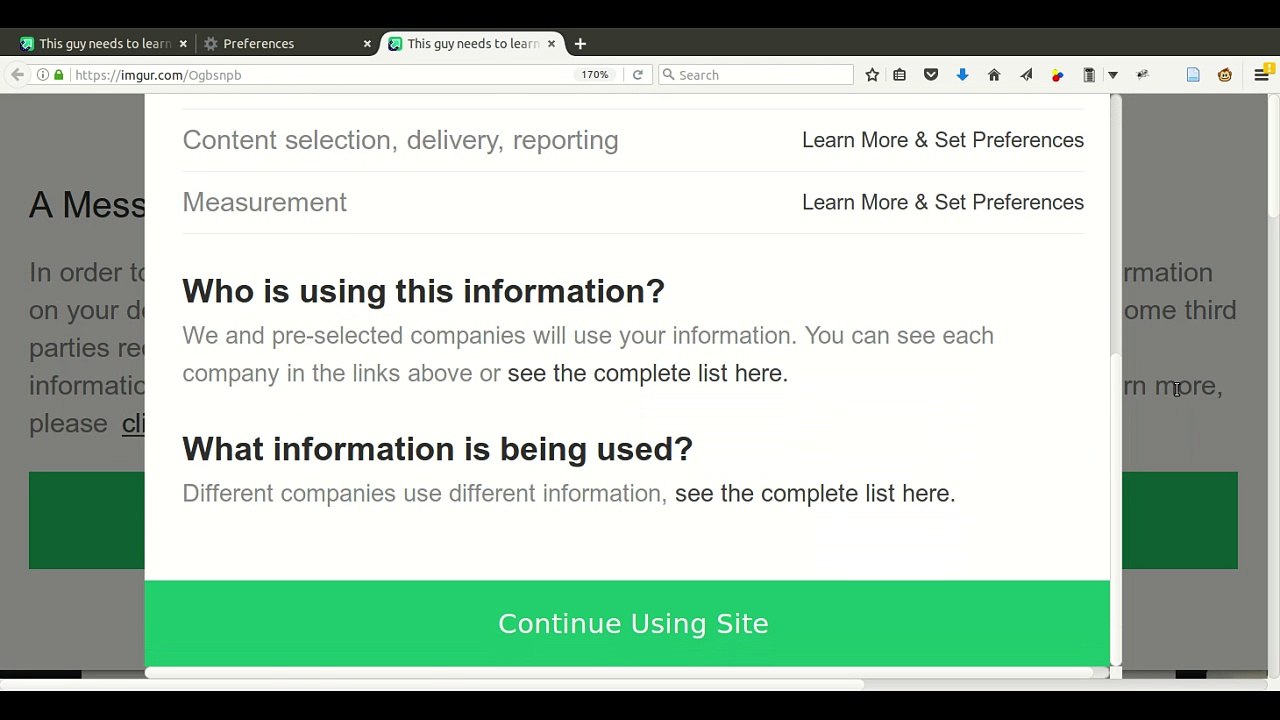The image size is (1280, 720).
Task: Click 'What information is being used?' heading
Action: (437, 449)
